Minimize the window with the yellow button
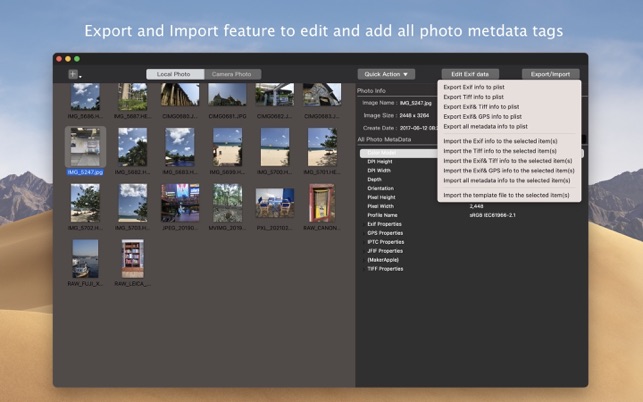Screen dimensions: 643x402 pos(68,59)
